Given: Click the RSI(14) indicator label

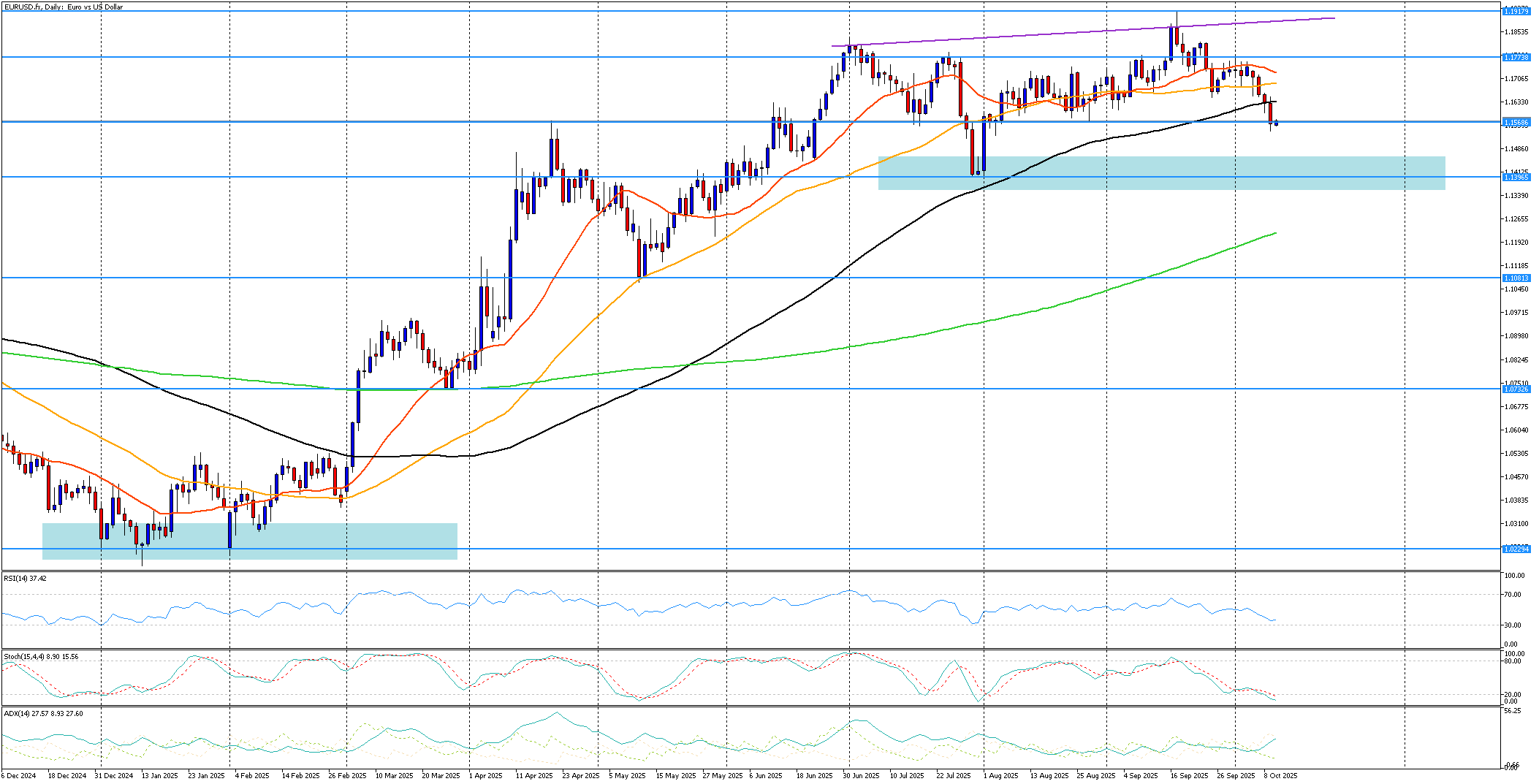Looking at the screenshot, I should 25,578.
